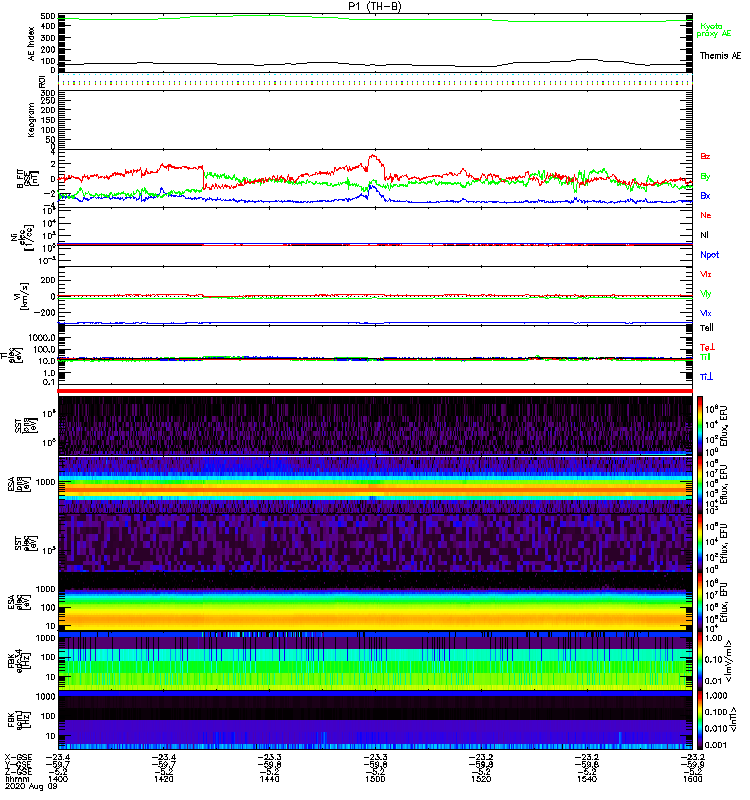Click the black Te parallel legend label
This screenshot has width=750, height=800.
click(707, 328)
